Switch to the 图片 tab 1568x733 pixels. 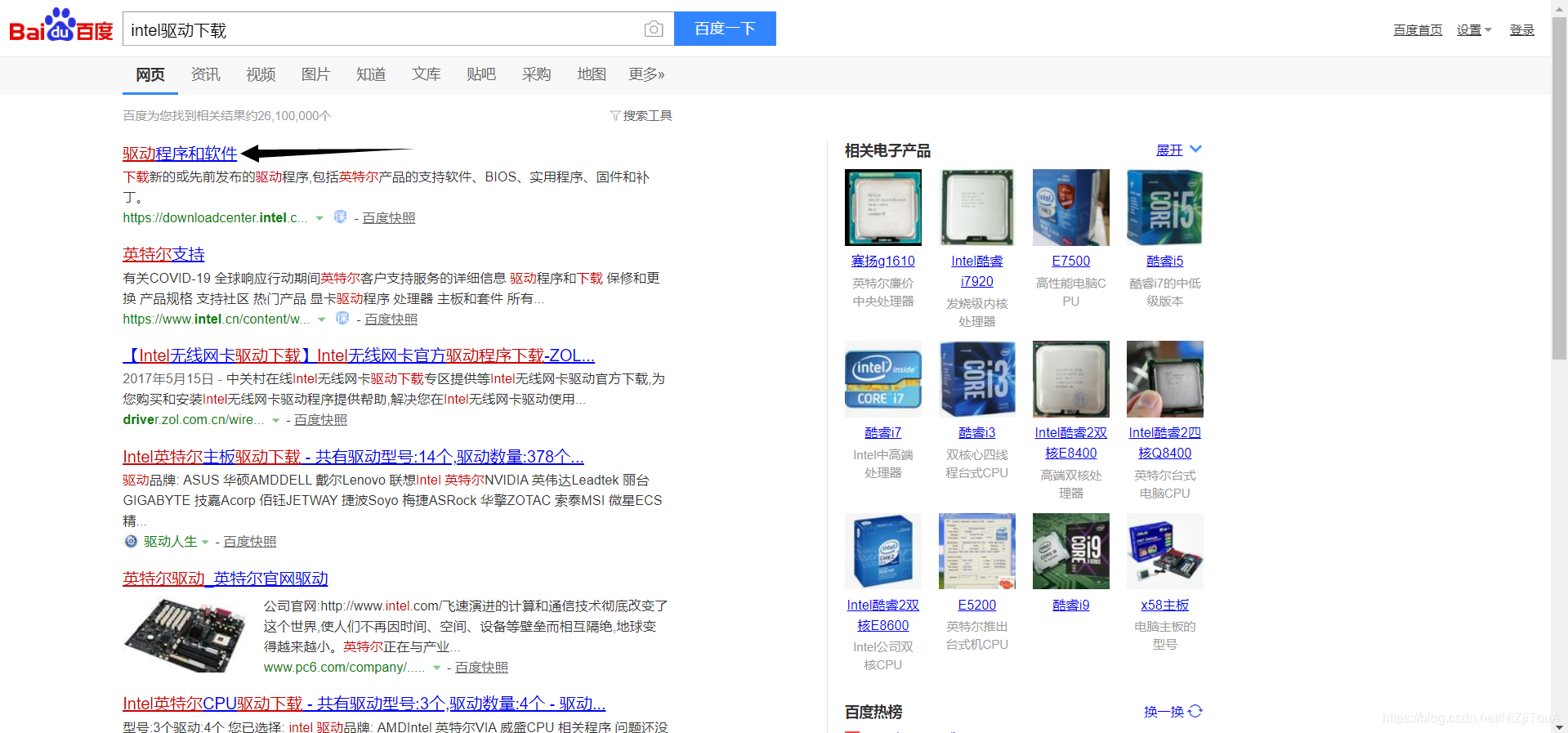(x=315, y=74)
